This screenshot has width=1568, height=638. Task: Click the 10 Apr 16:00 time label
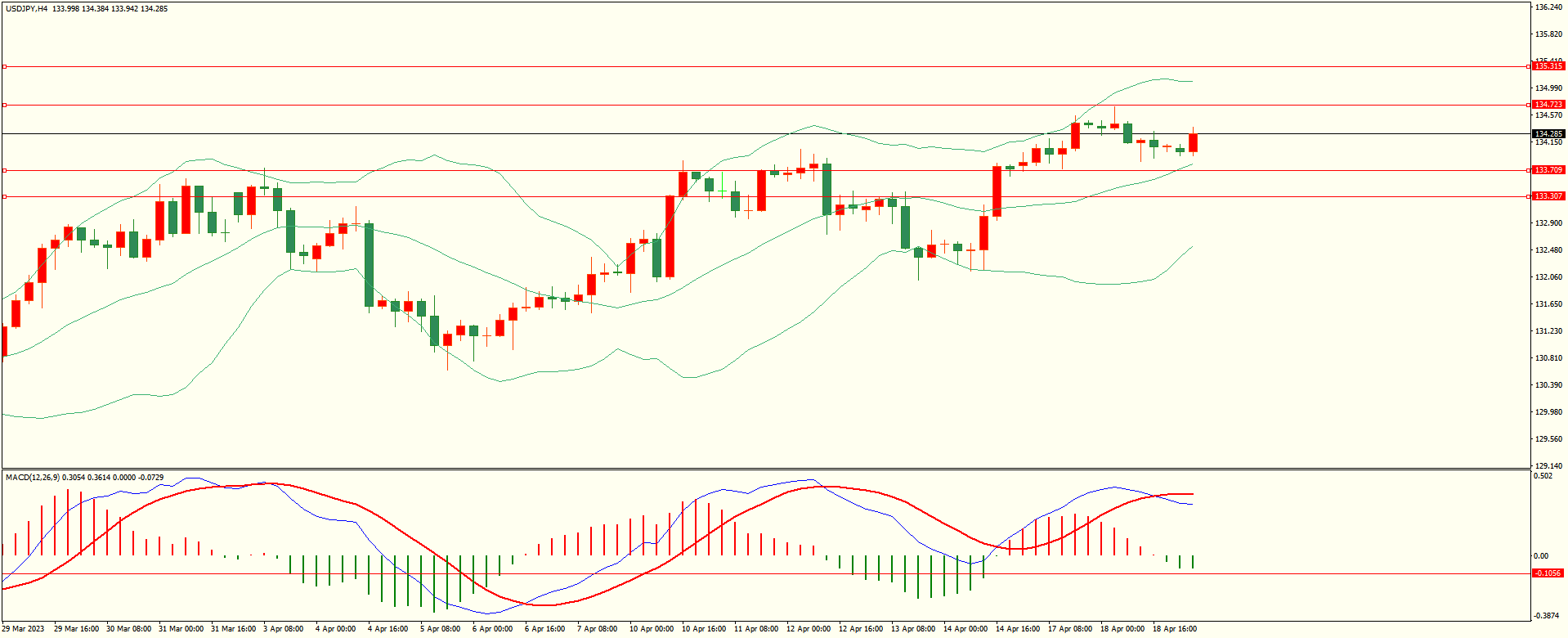[704, 629]
